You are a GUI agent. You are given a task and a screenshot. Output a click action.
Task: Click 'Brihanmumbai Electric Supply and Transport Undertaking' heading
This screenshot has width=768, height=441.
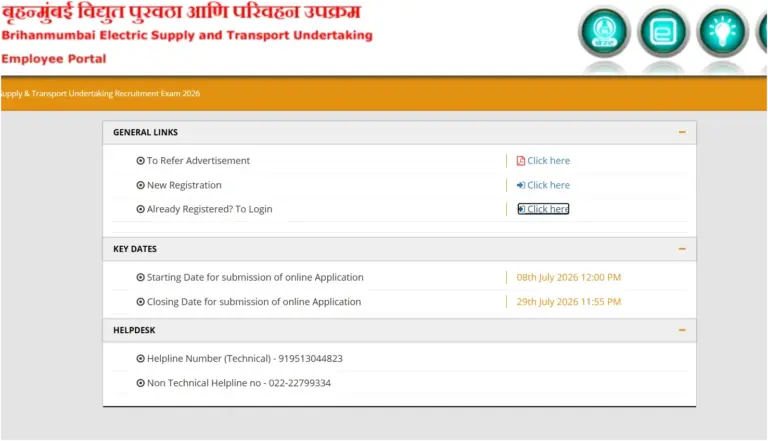187,35
